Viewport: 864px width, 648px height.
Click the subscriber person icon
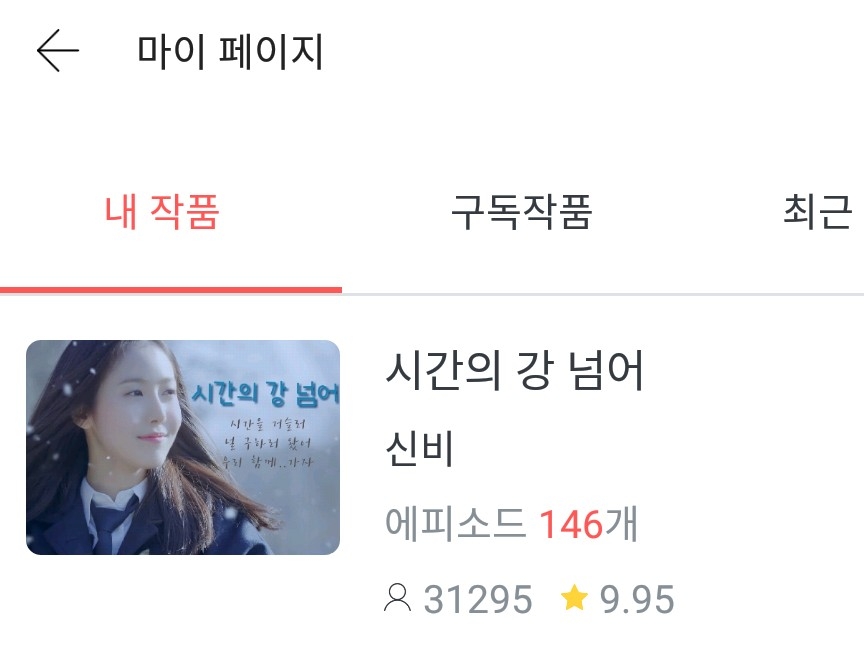coord(397,598)
